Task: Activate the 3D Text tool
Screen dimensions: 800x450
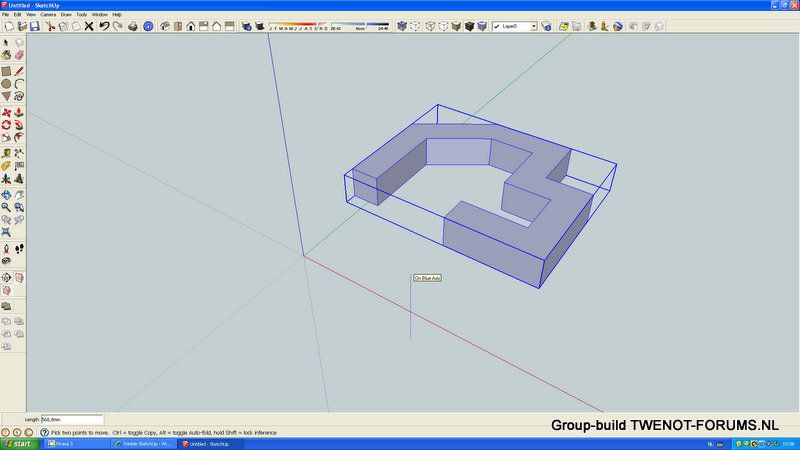Action: click(19, 179)
